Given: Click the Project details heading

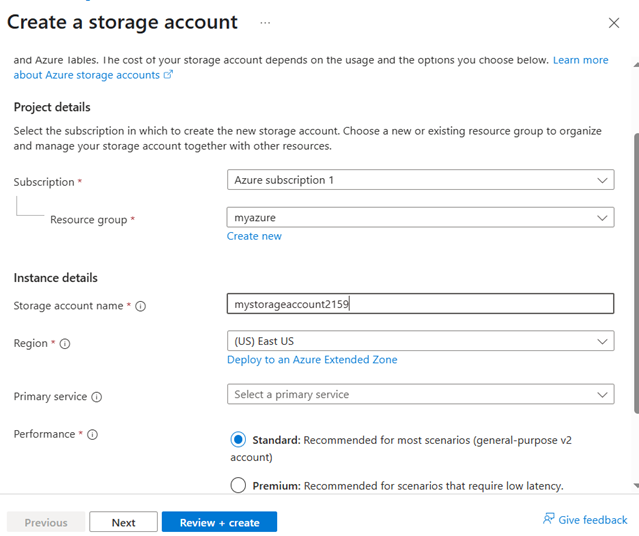Looking at the screenshot, I should pos(52,107).
